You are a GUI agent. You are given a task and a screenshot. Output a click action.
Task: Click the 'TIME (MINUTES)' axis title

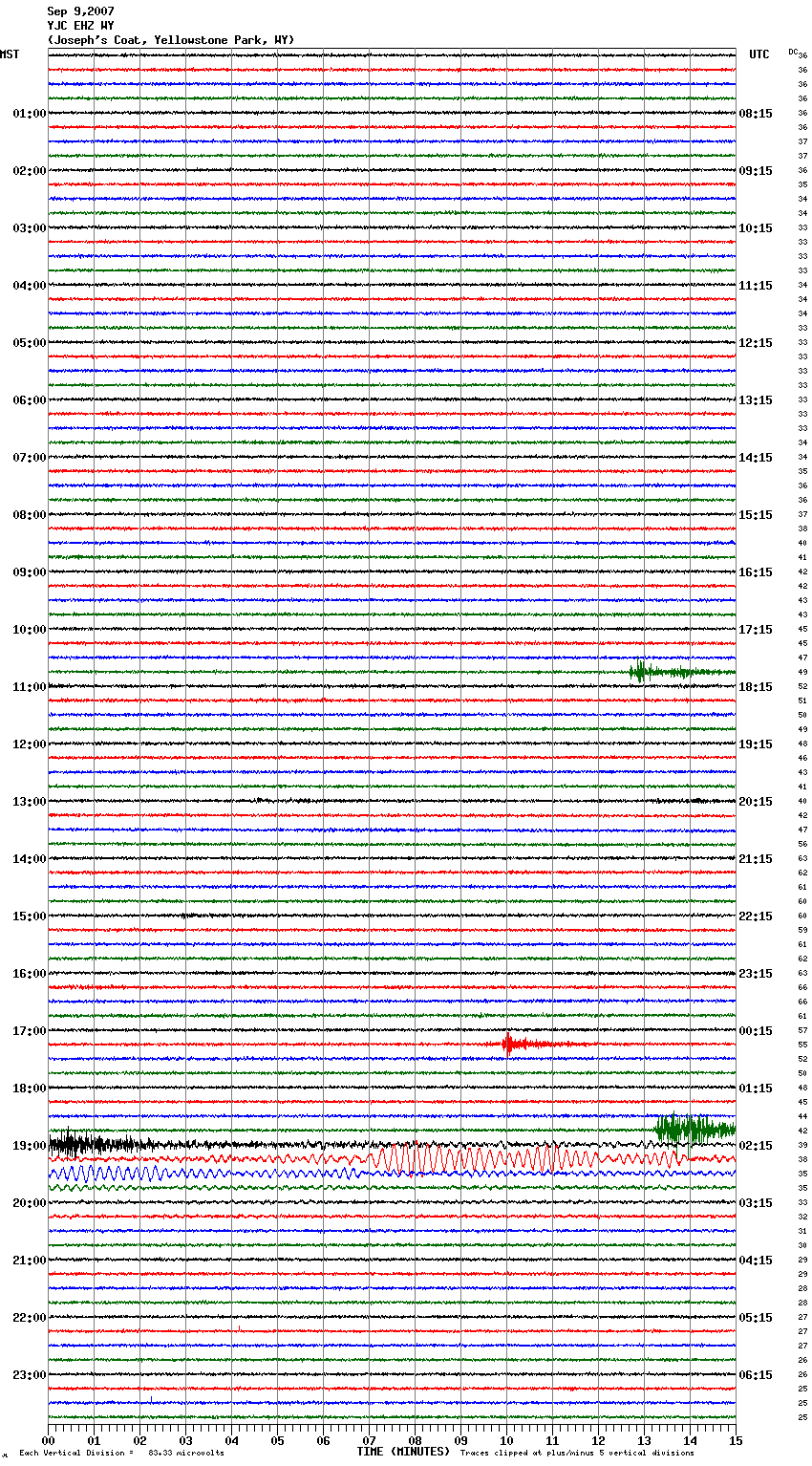tap(403, 1452)
